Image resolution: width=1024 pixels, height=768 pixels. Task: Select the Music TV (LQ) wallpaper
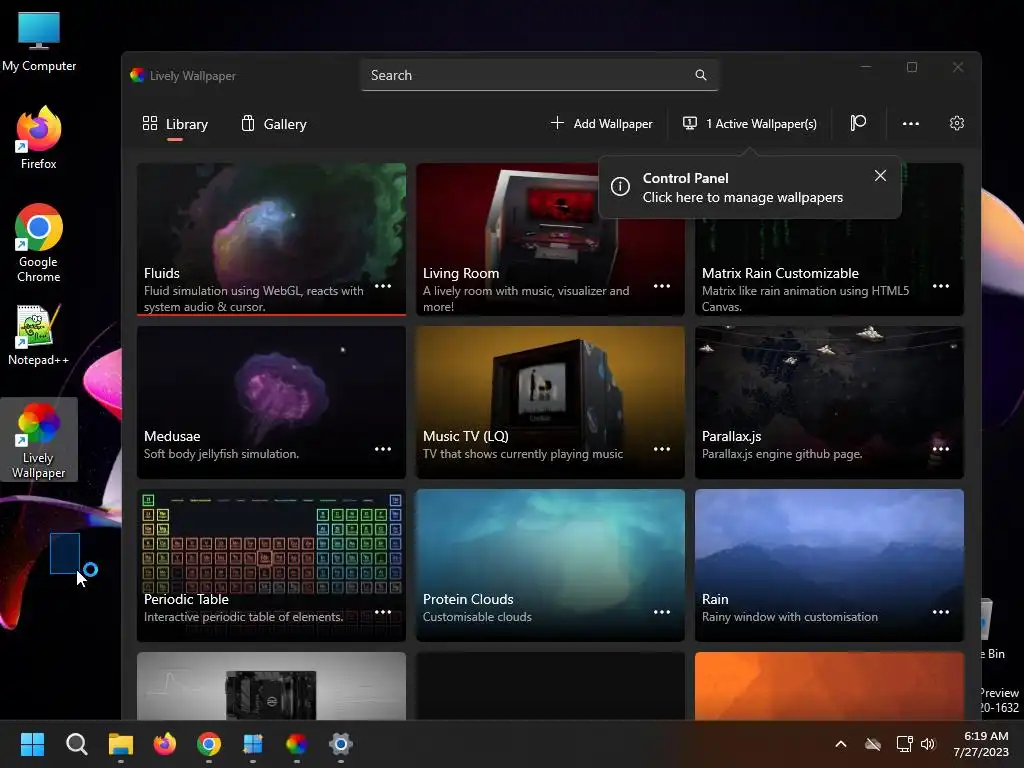point(550,402)
